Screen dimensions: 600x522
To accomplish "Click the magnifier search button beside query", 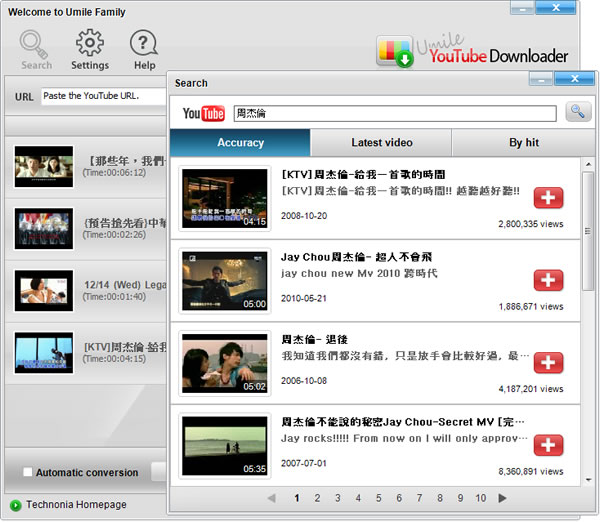I will click(578, 112).
